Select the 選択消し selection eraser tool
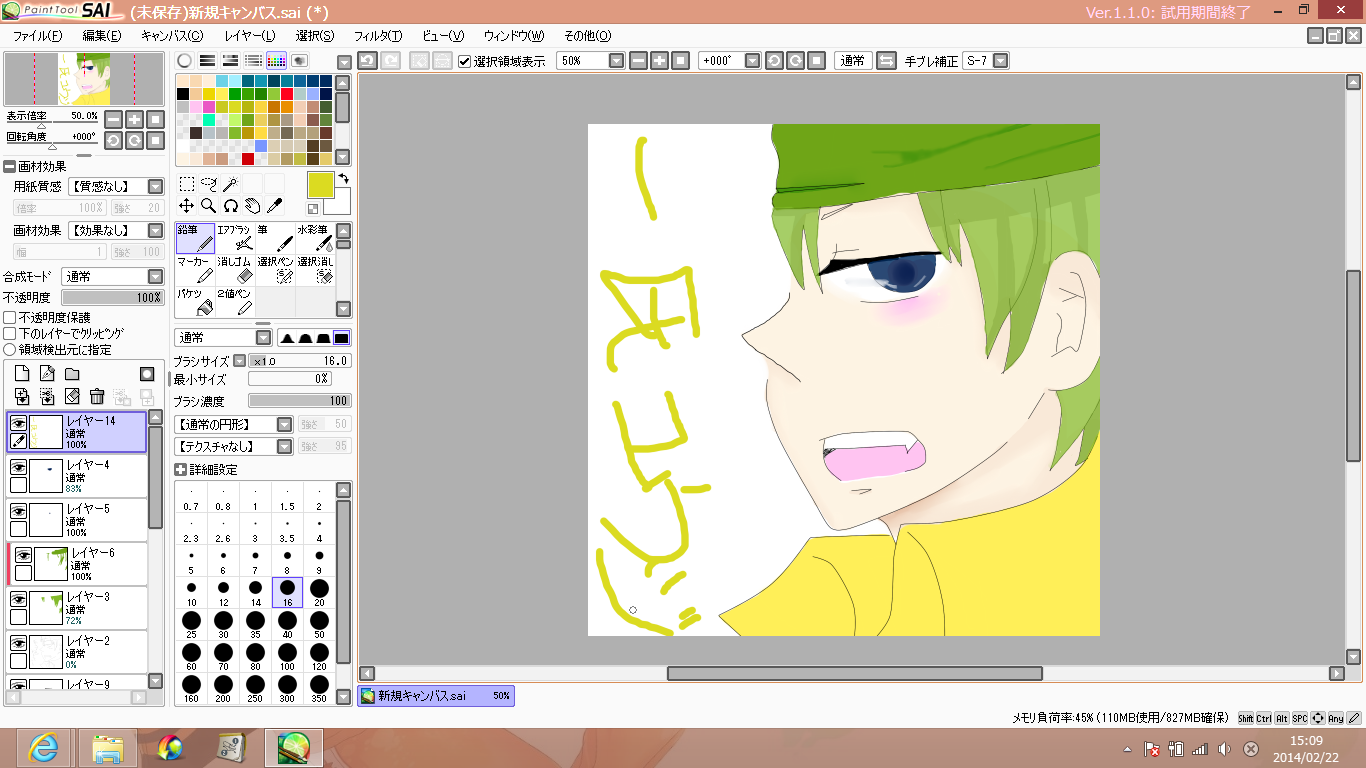The height and width of the screenshot is (768, 1366). pyautogui.click(x=315, y=271)
